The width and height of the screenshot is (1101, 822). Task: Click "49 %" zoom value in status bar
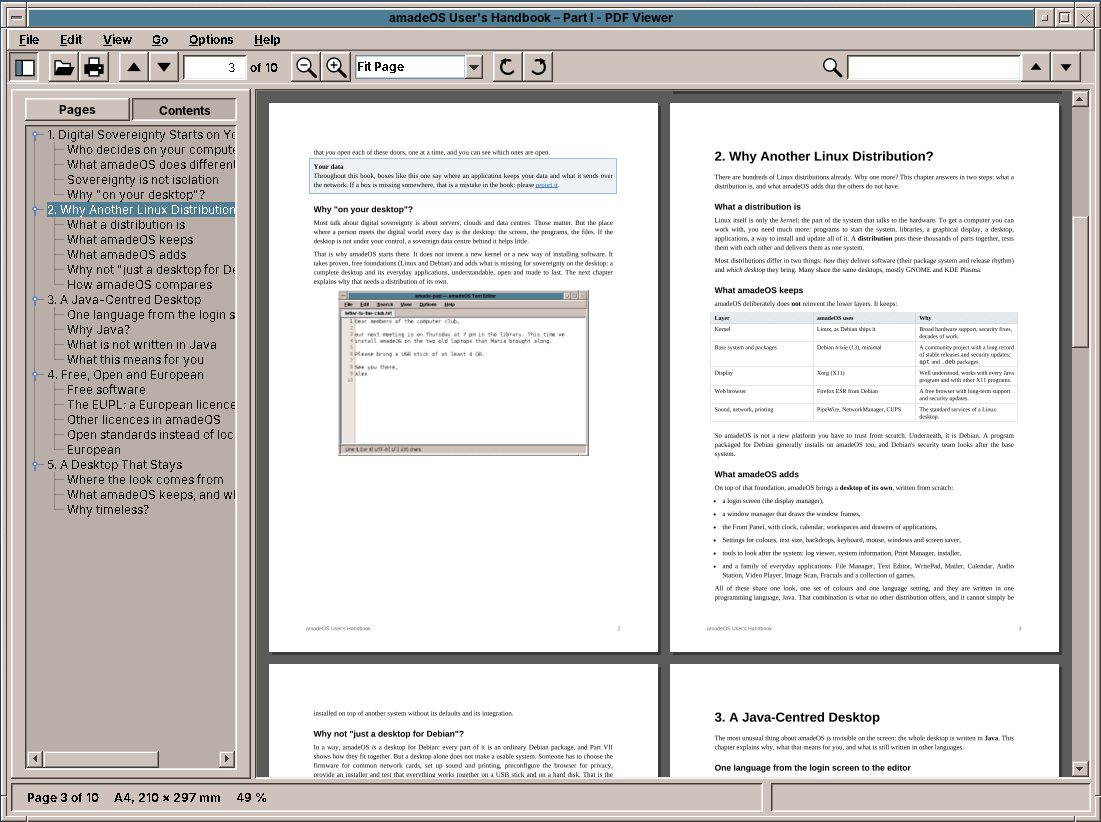[x=251, y=798]
